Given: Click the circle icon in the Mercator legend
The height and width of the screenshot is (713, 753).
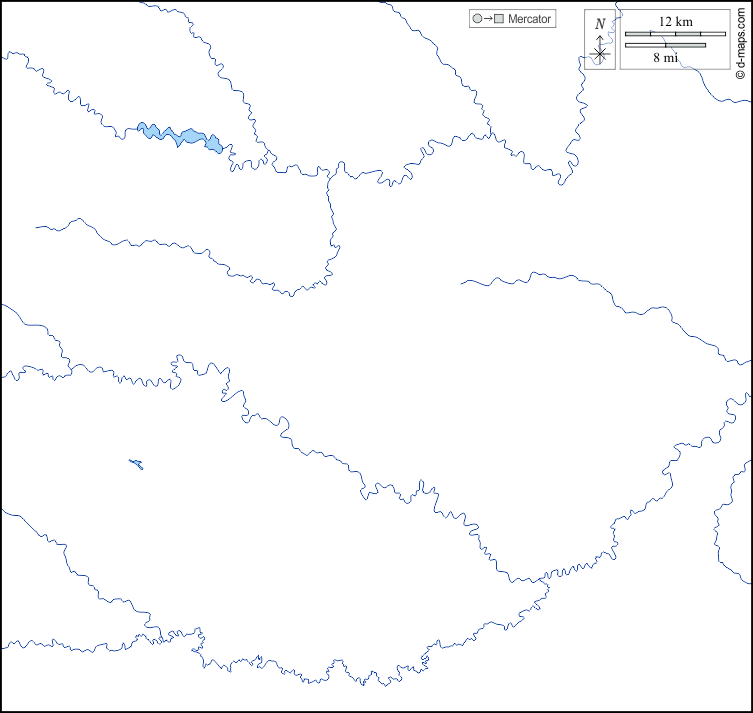Looking at the screenshot, I should tap(478, 19).
